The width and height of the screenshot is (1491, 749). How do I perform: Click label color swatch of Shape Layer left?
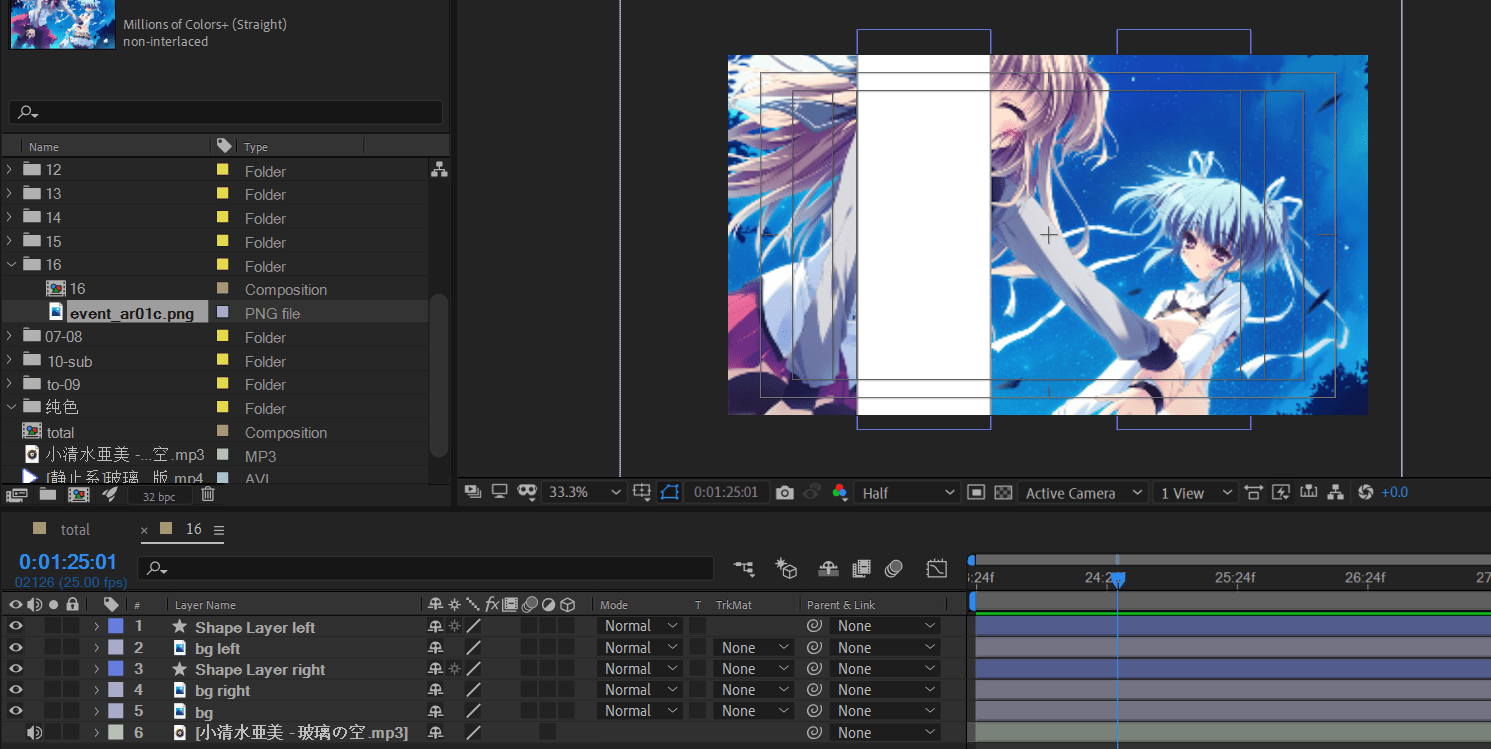[116, 626]
